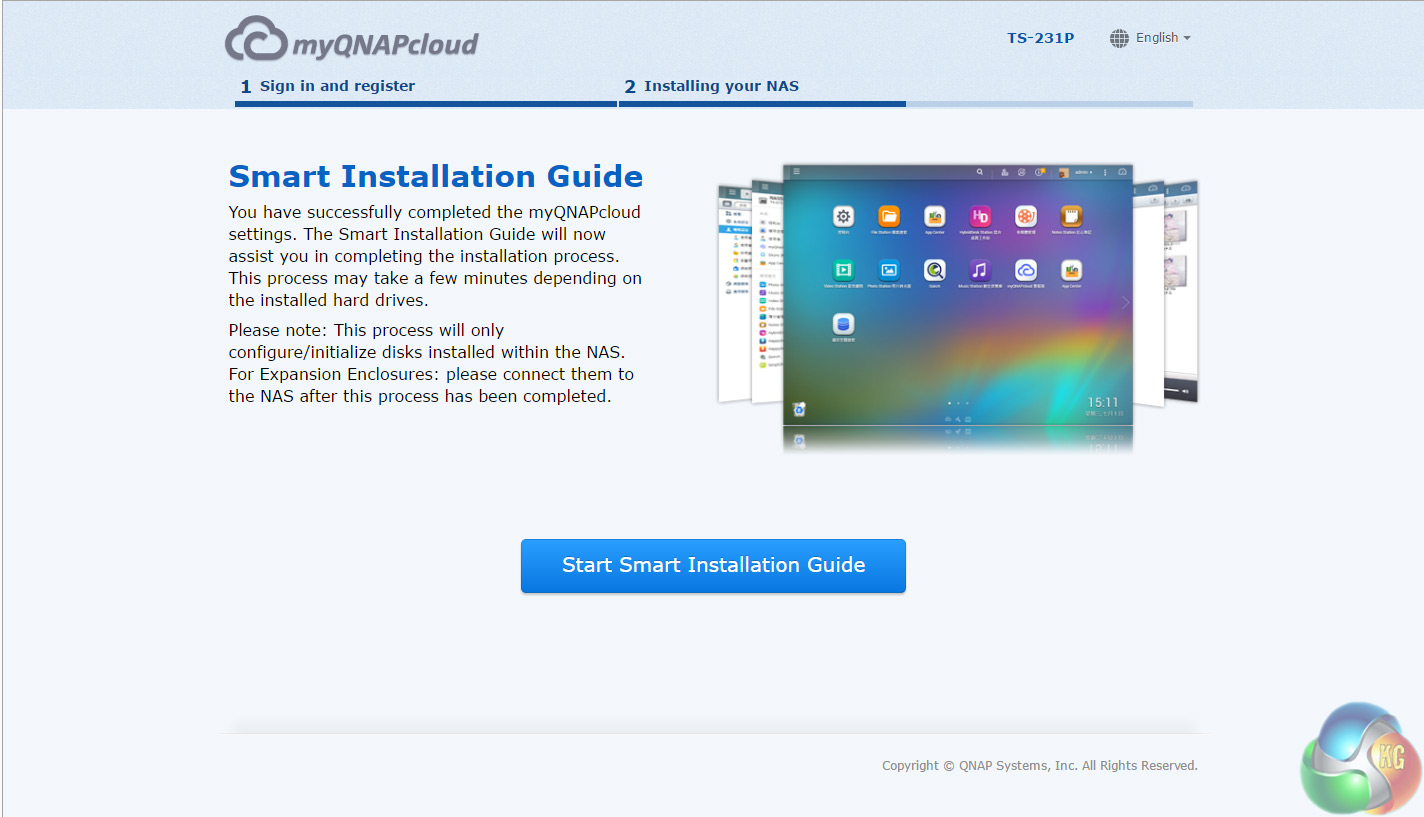Click the Smart Installation Guide heading
Viewport: 1424px width, 817px height.
click(x=436, y=176)
